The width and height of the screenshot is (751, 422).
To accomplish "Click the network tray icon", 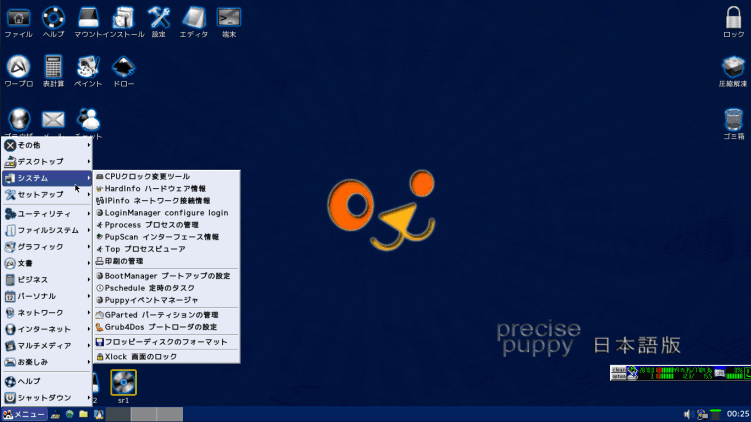I will point(702,414).
